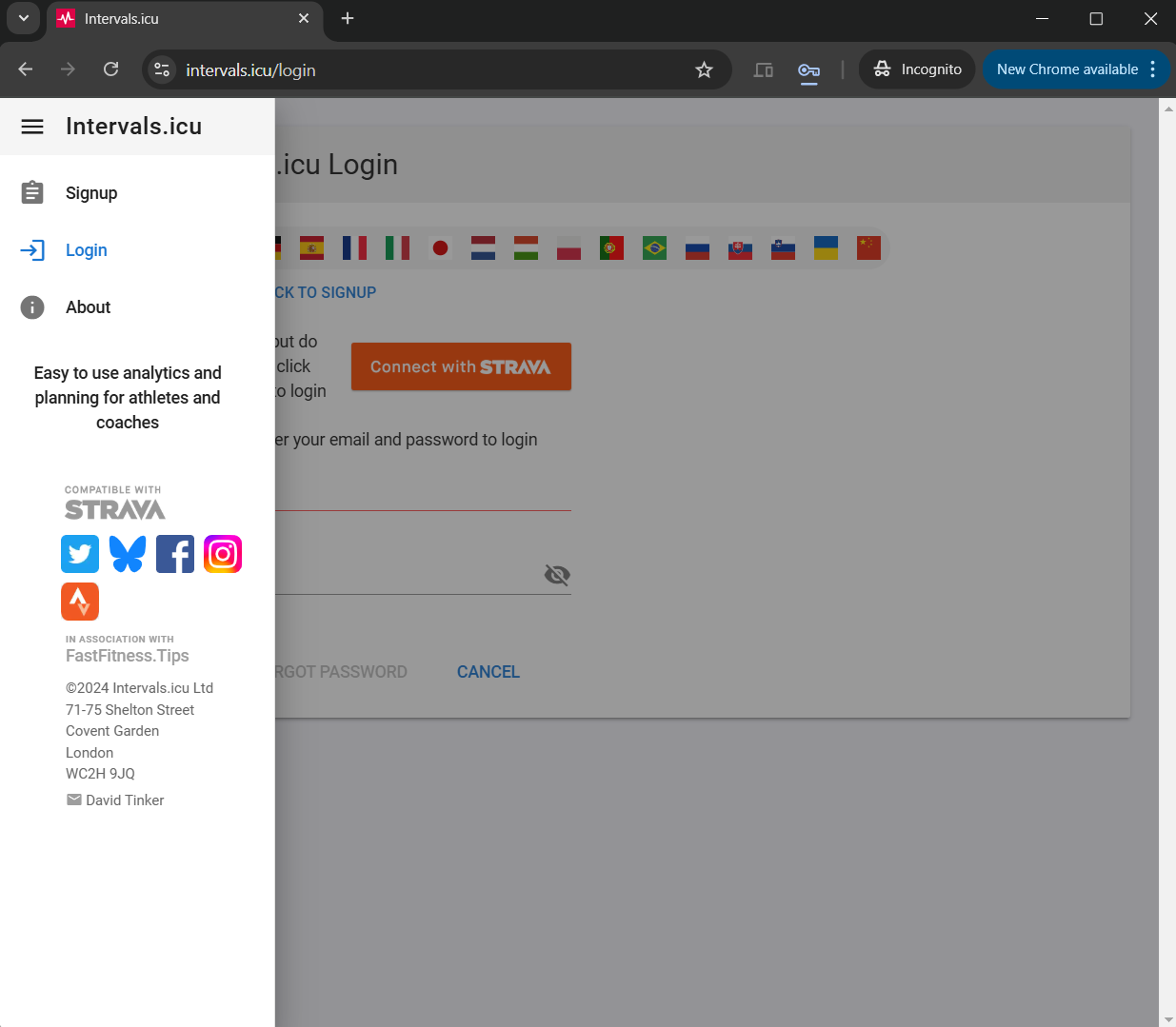Click the CANCEL button

point(488,672)
